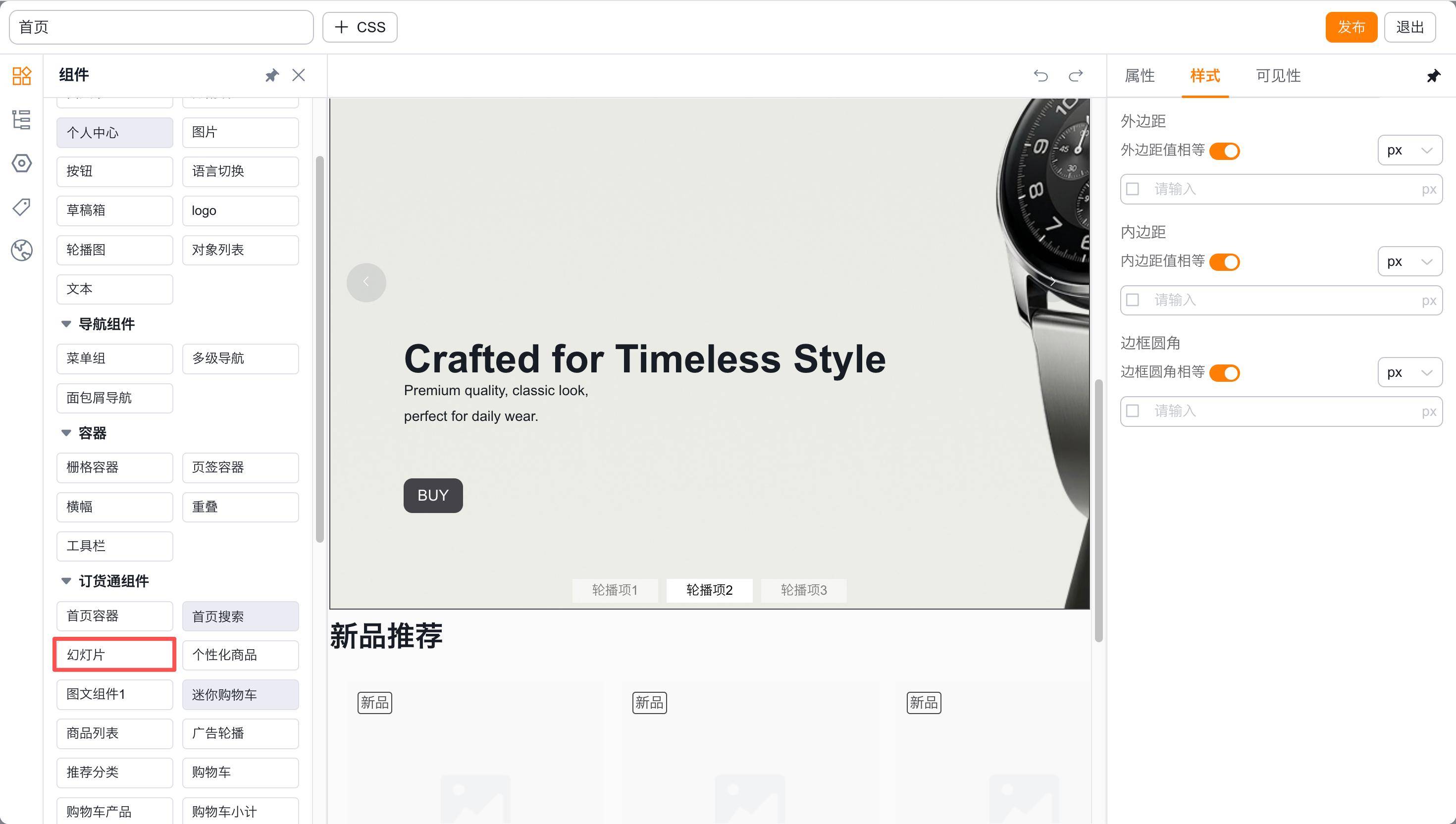1456x824 pixels.
Task: Collapse the 订货通组件 section
Action: (x=66, y=581)
